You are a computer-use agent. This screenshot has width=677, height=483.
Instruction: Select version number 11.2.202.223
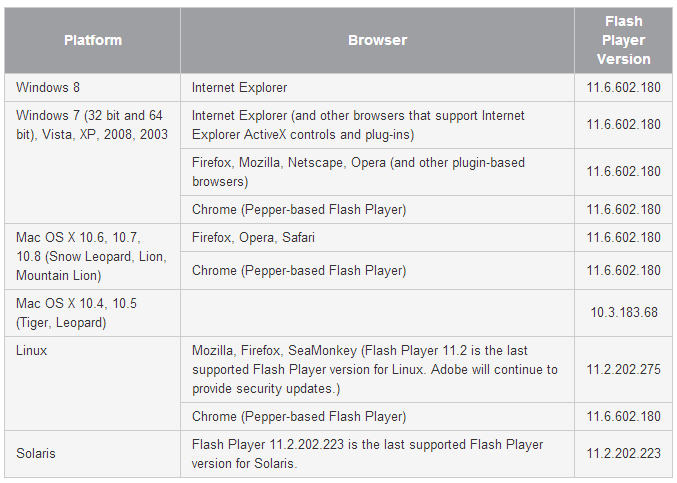[623, 453]
